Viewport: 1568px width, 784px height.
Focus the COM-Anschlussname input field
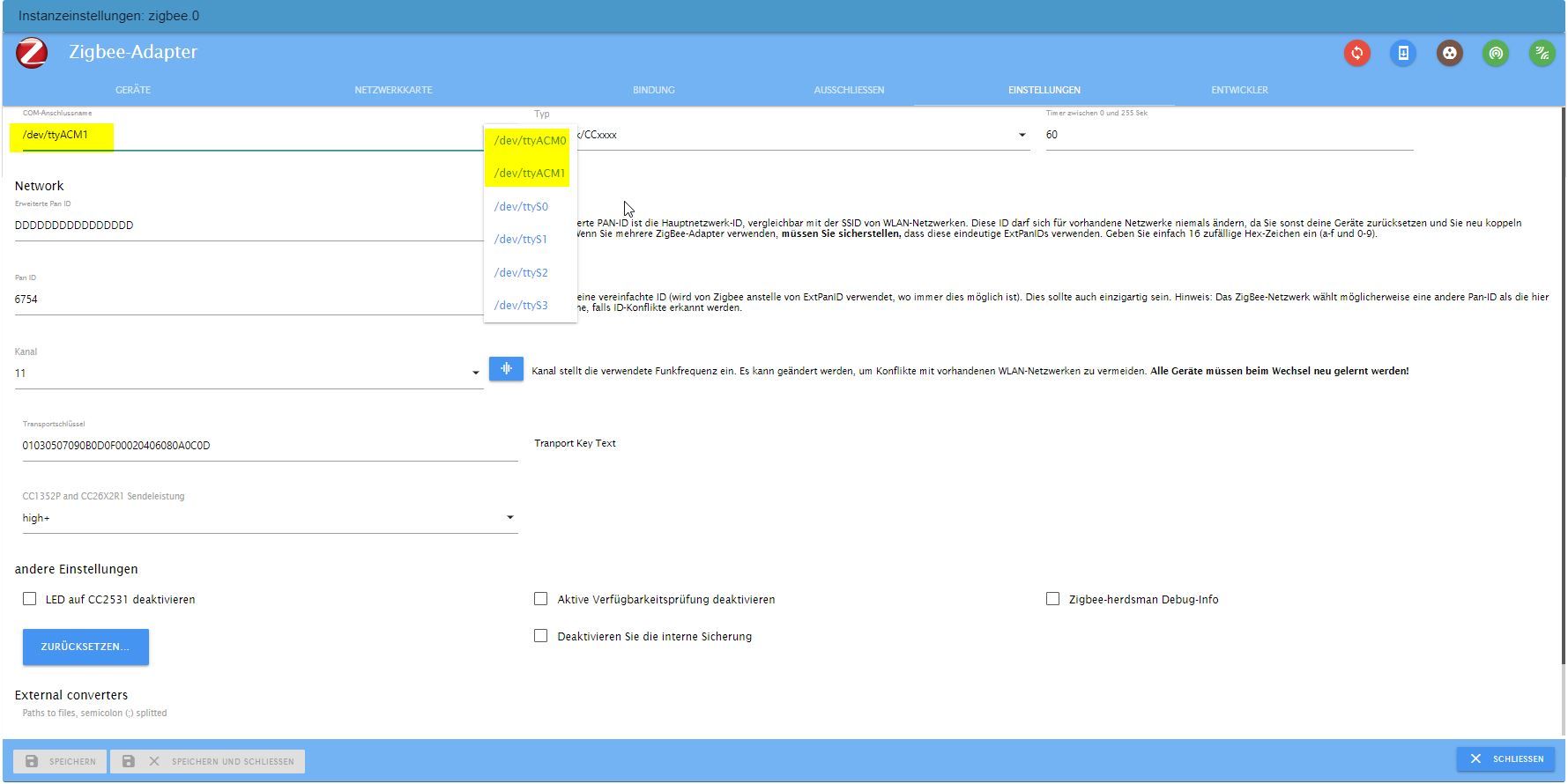(253, 135)
